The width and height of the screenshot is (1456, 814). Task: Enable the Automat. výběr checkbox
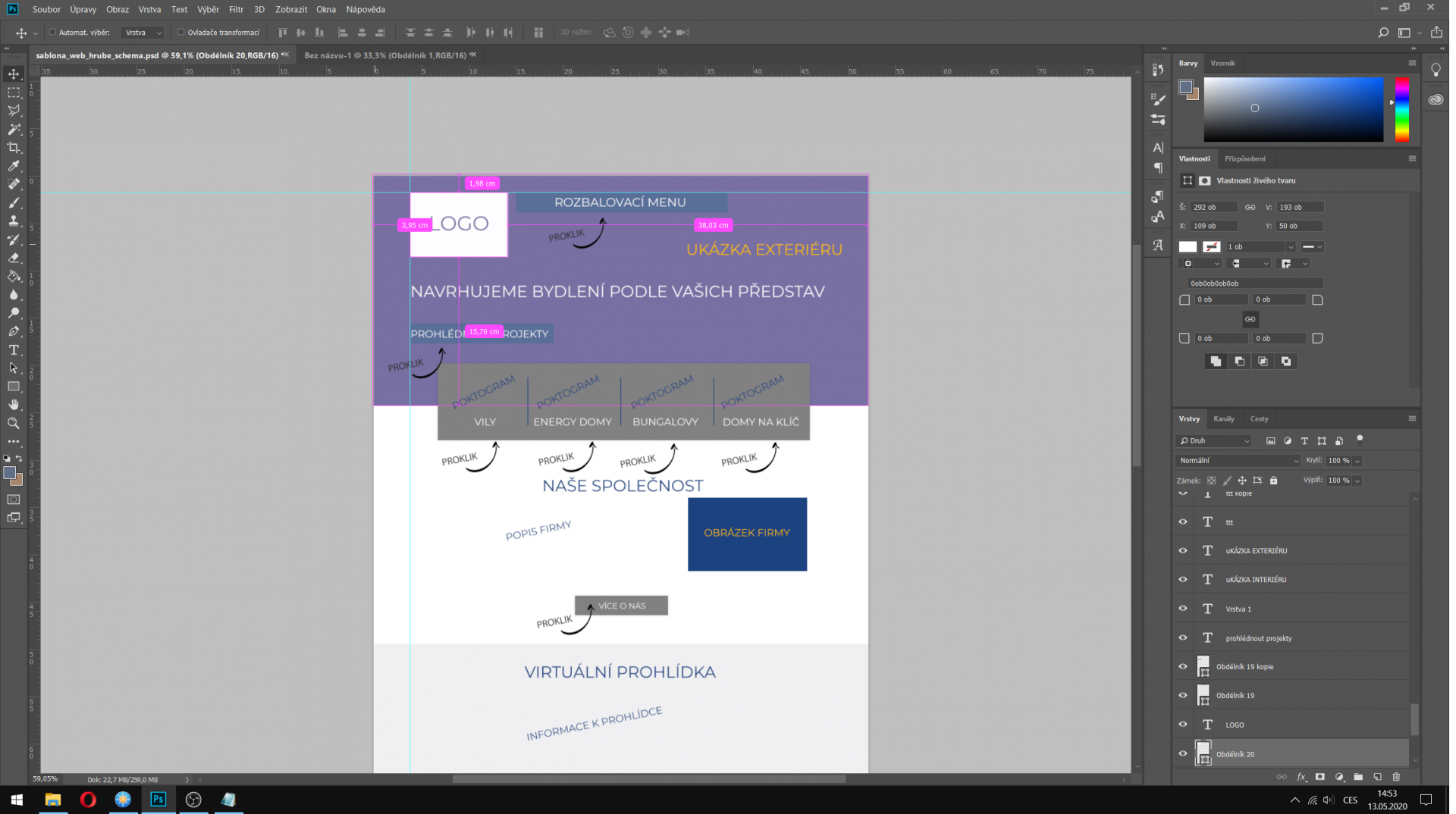(x=52, y=33)
